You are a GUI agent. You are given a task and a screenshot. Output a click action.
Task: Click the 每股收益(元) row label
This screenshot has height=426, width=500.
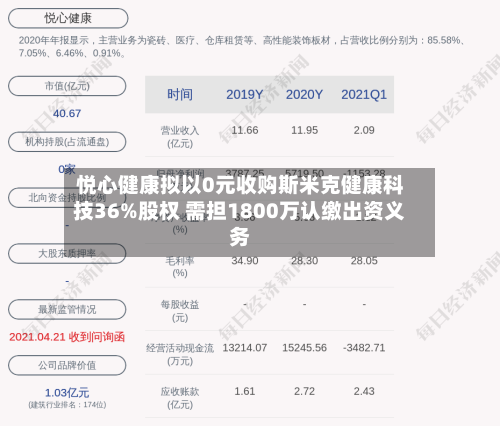tap(180, 311)
